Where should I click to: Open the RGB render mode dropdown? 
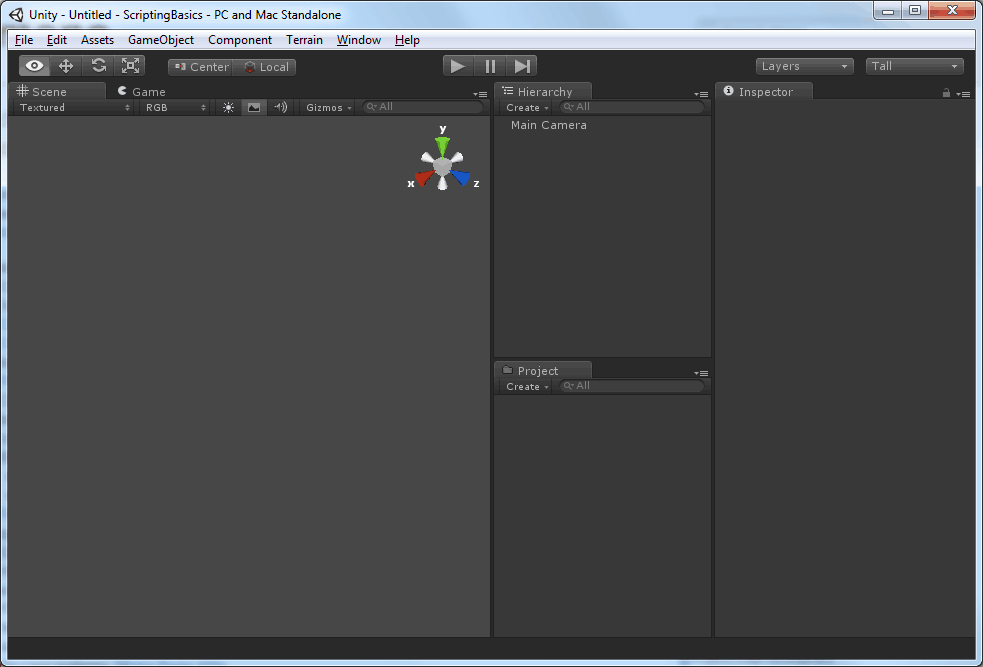[x=174, y=108]
